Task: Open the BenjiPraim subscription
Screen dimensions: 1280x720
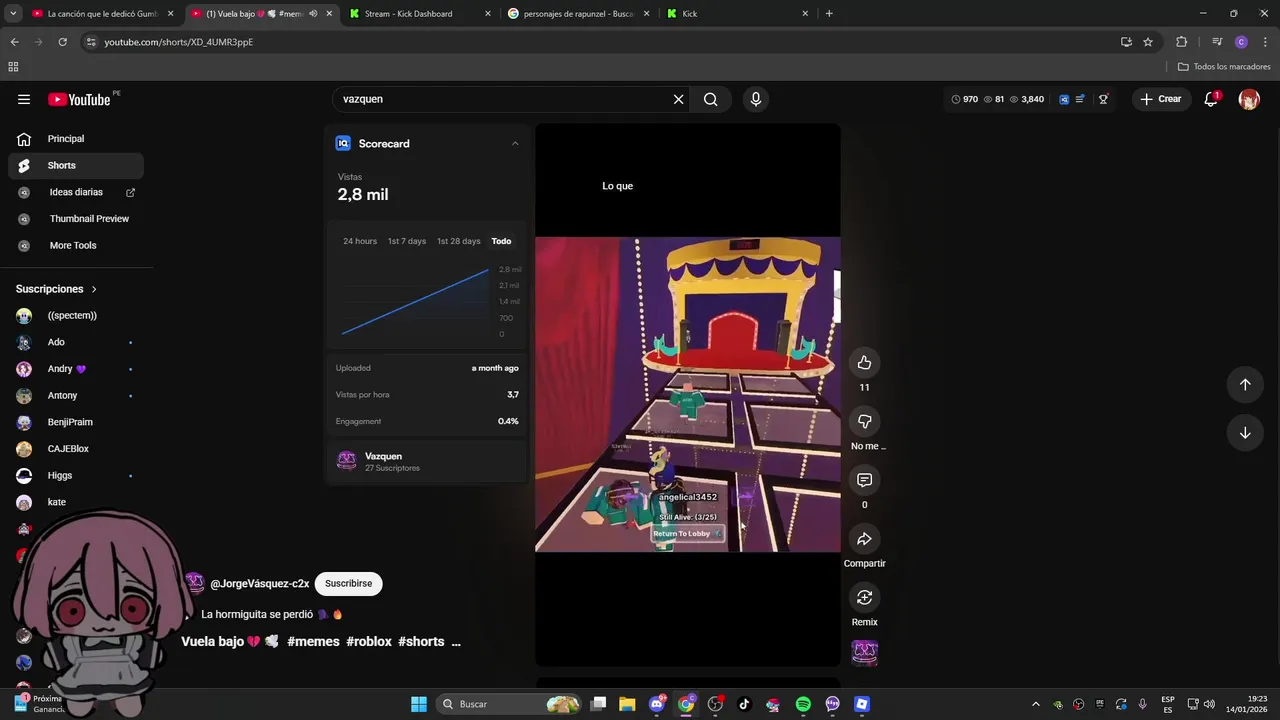Action: [x=76, y=422]
